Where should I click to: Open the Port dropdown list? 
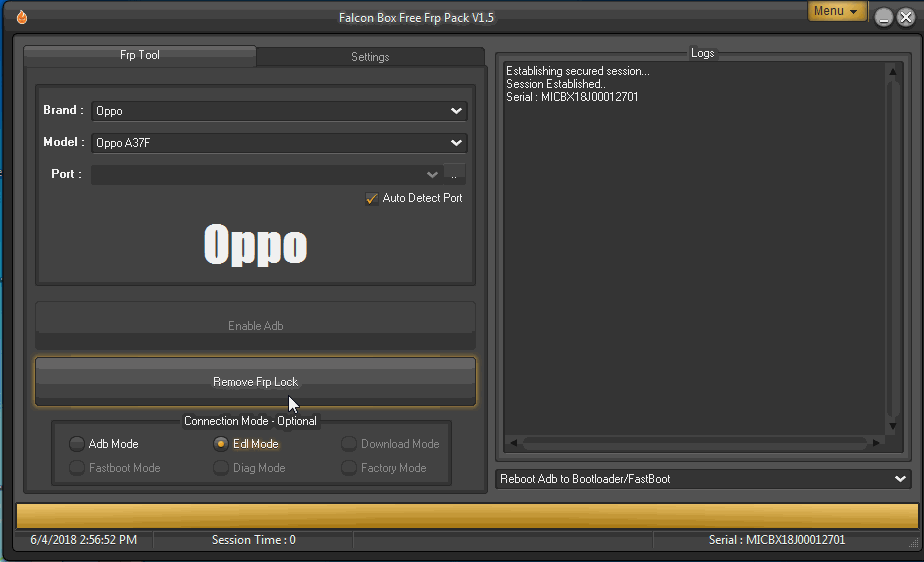pos(266,174)
